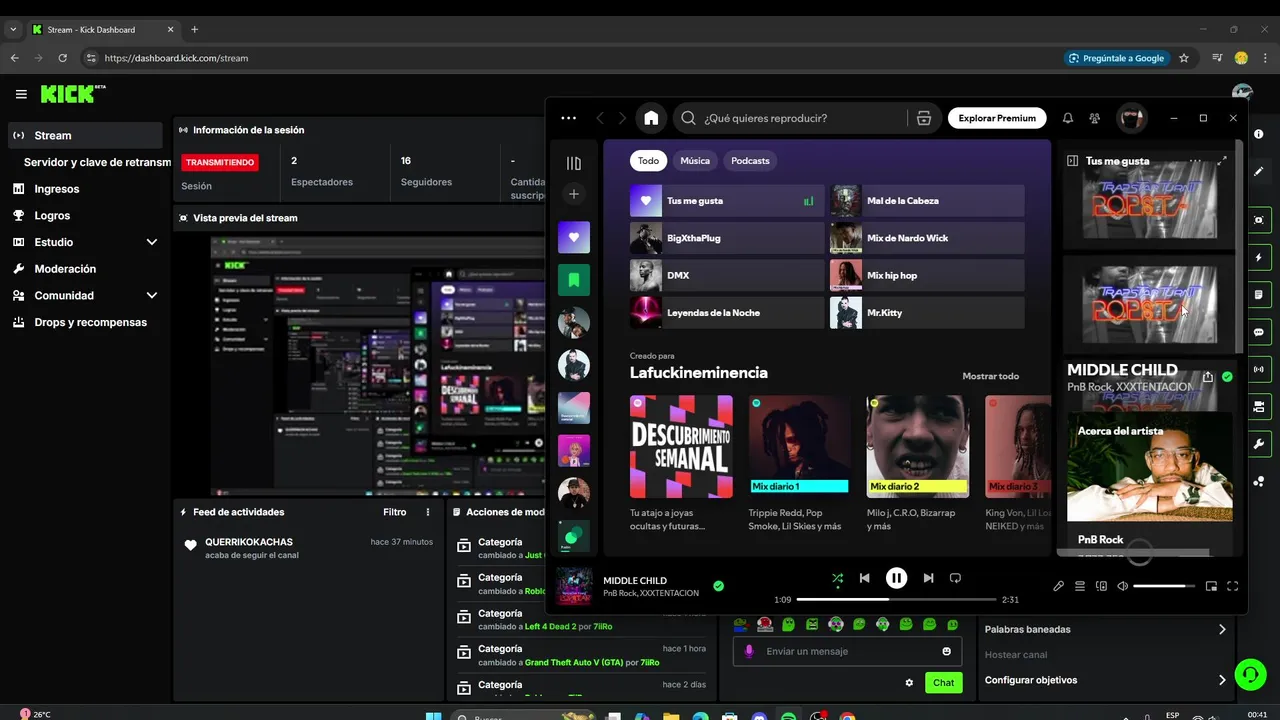Toggle shuffle in Spotify player
This screenshot has height=720, width=1280.
[x=837, y=578]
